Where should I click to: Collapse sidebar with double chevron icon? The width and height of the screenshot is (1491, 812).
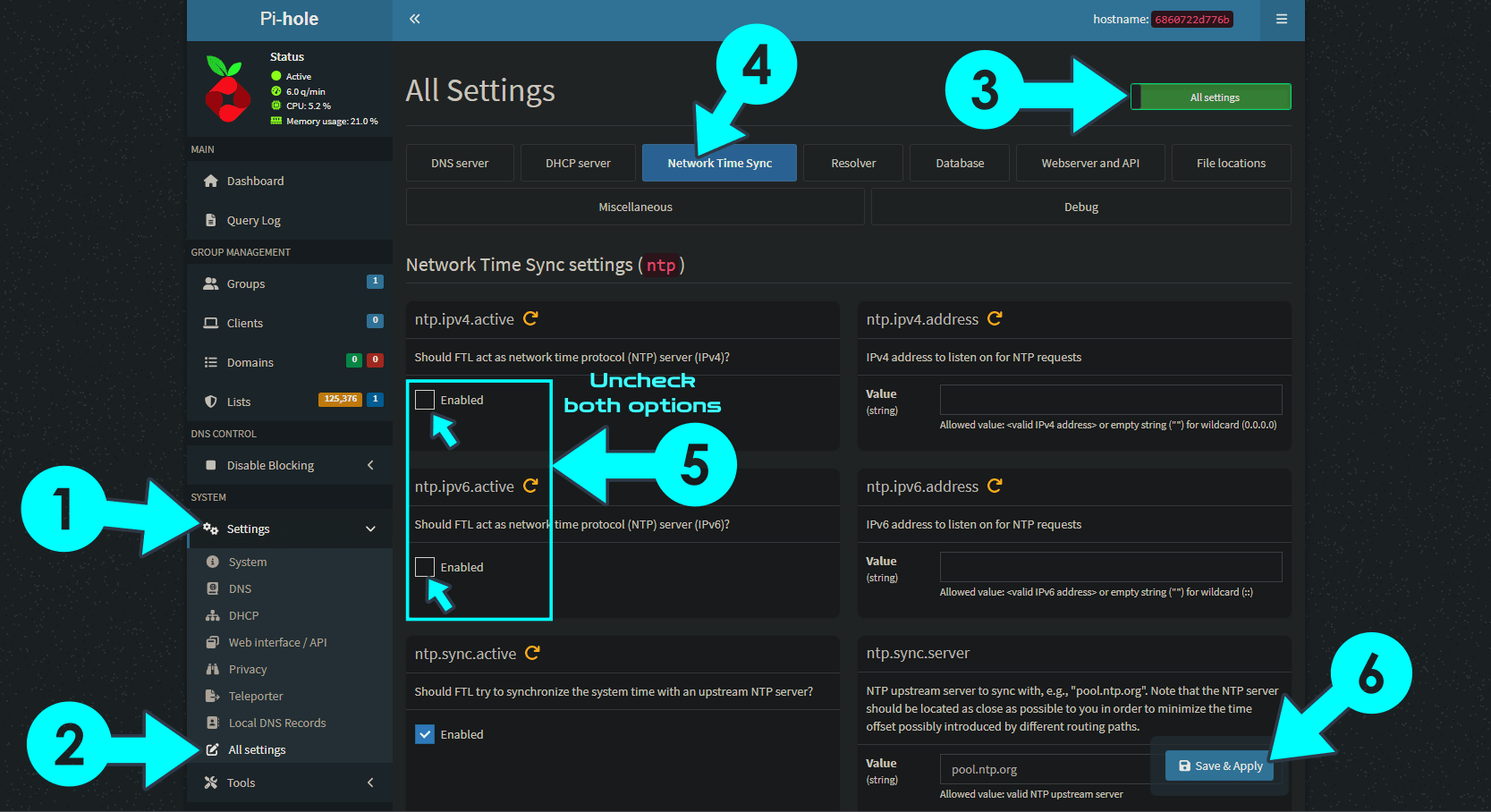pos(414,19)
